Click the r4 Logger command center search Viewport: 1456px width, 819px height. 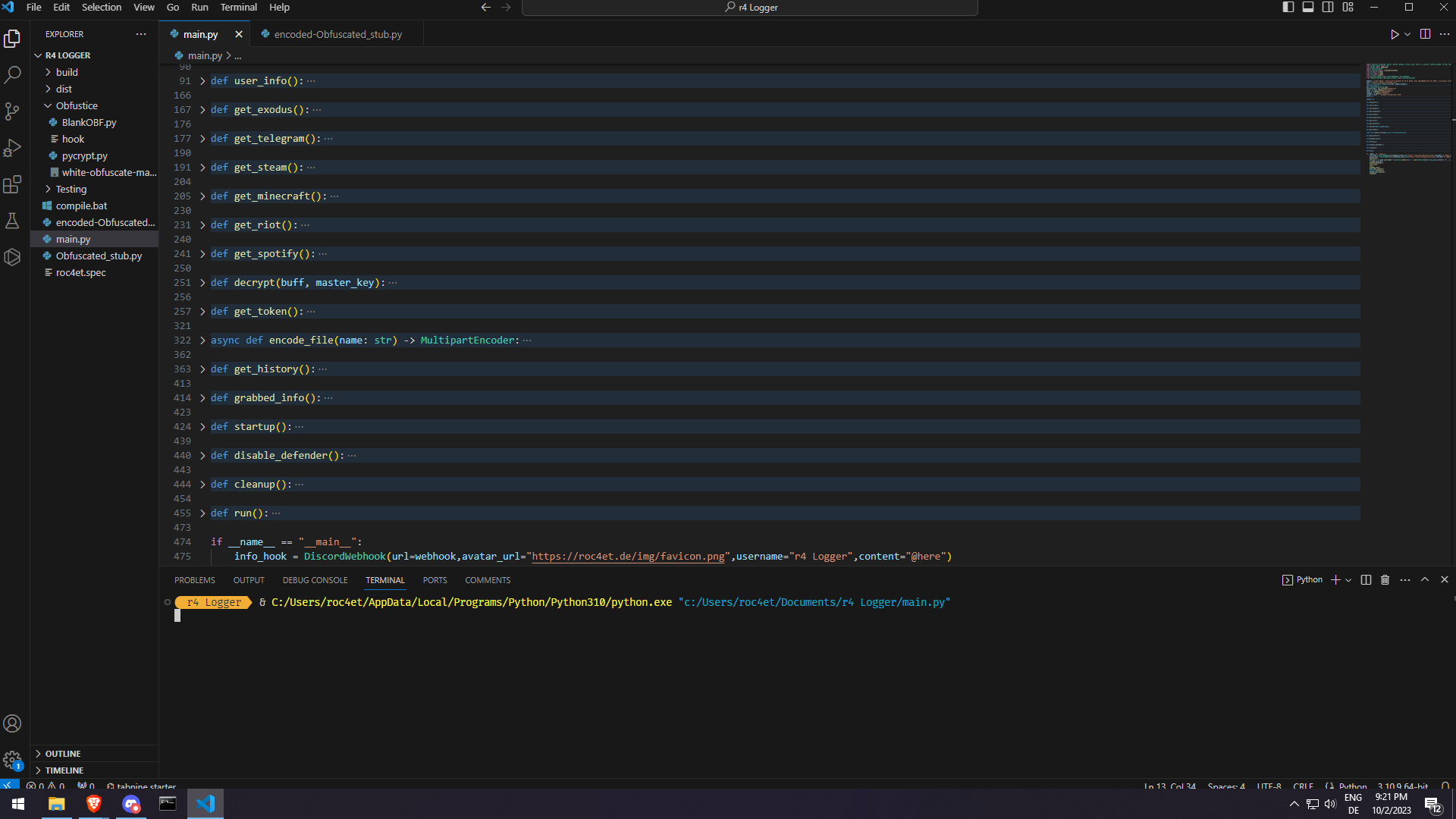749,8
